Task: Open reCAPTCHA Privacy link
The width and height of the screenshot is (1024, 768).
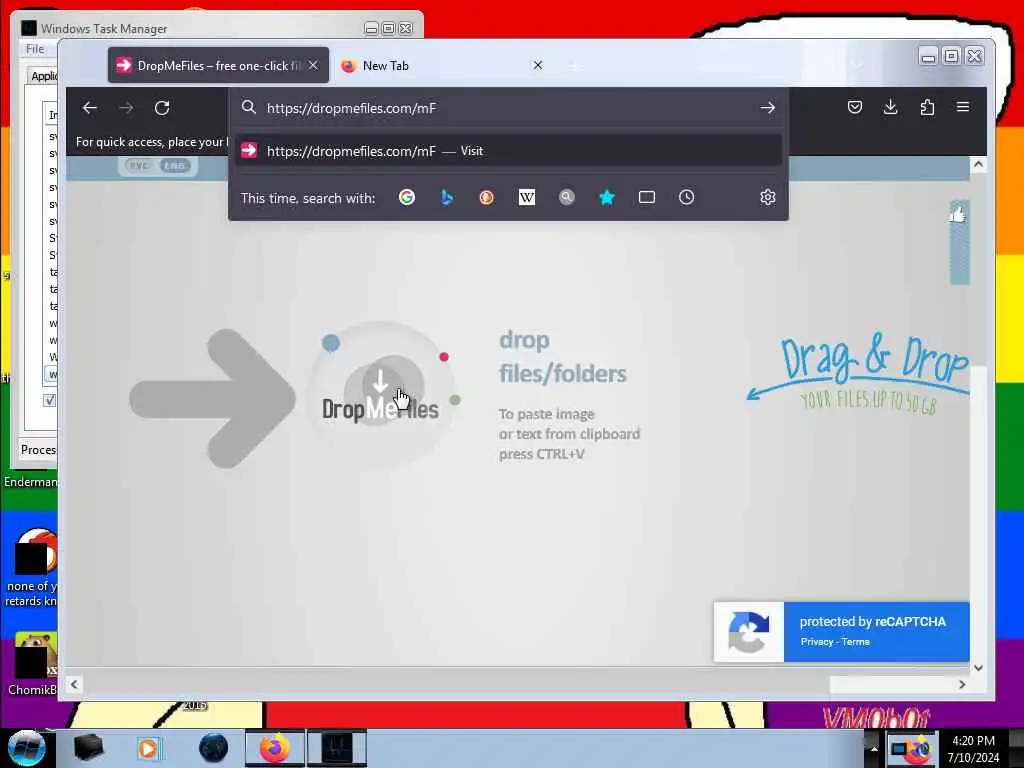Action: [x=816, y=642]
